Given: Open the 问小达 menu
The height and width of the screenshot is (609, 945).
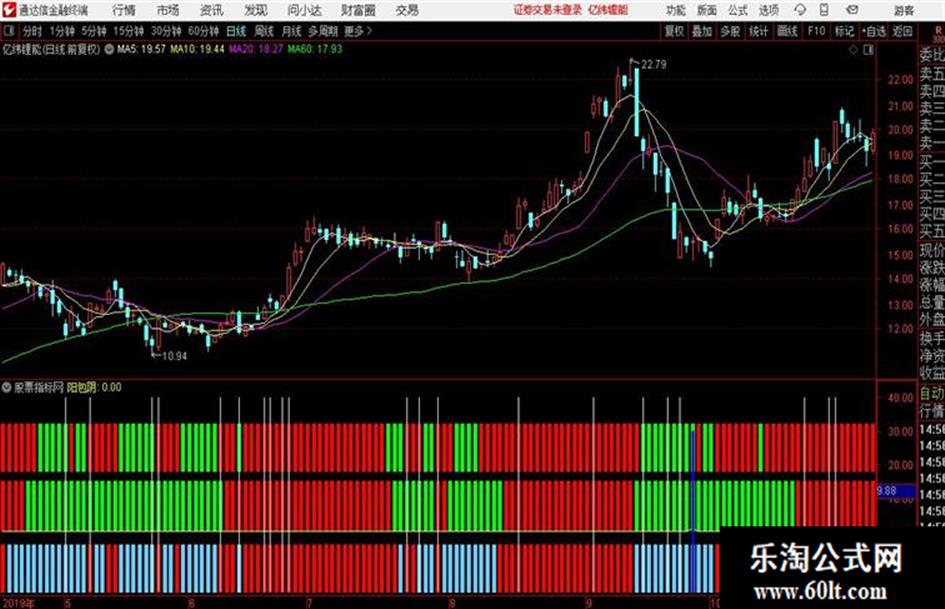Looking at the screenshot, I should (x=304, y=10).
